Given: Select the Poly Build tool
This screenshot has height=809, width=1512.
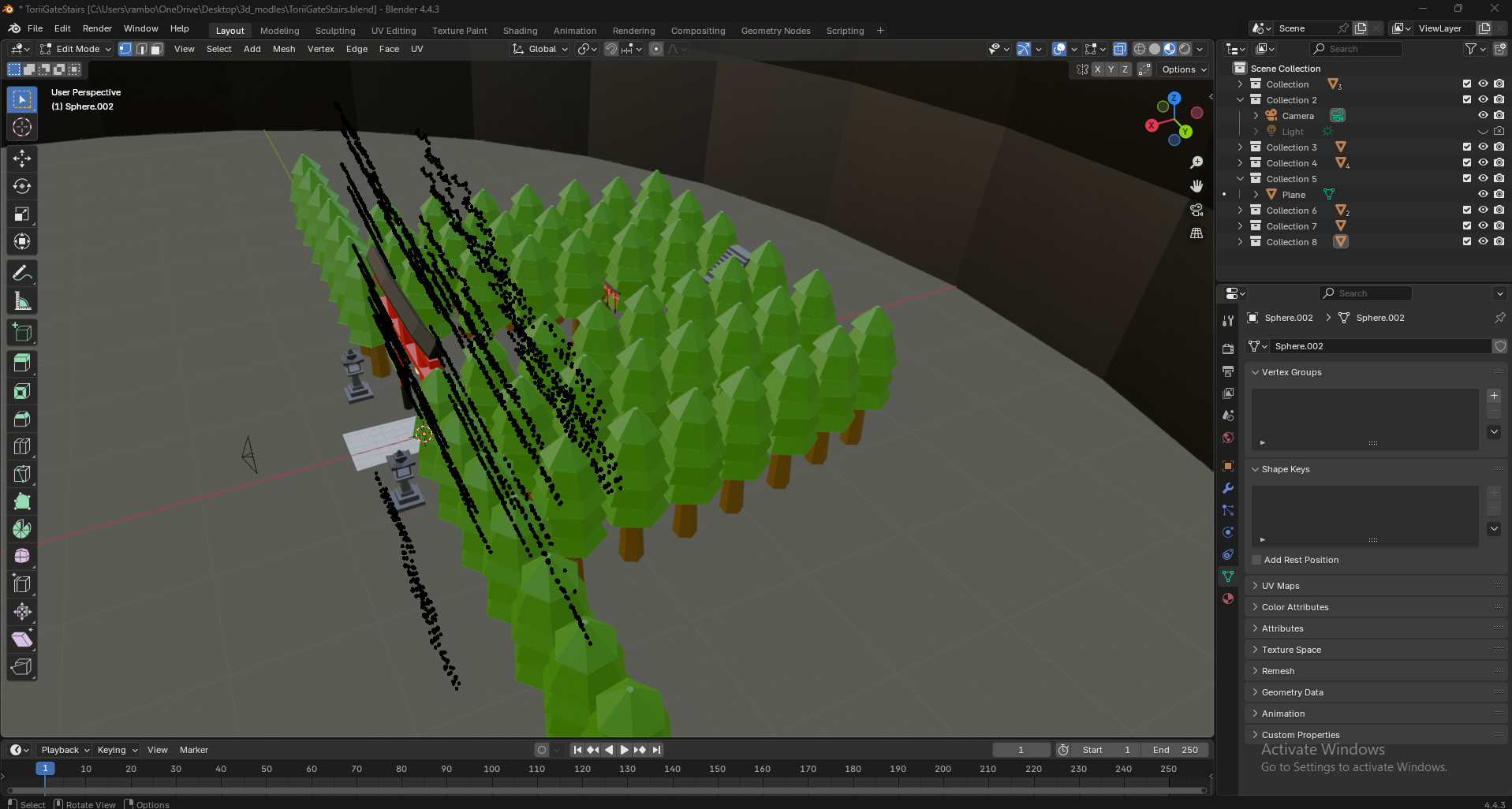Looking at the screenshot, I should click(x=22, y=501).
